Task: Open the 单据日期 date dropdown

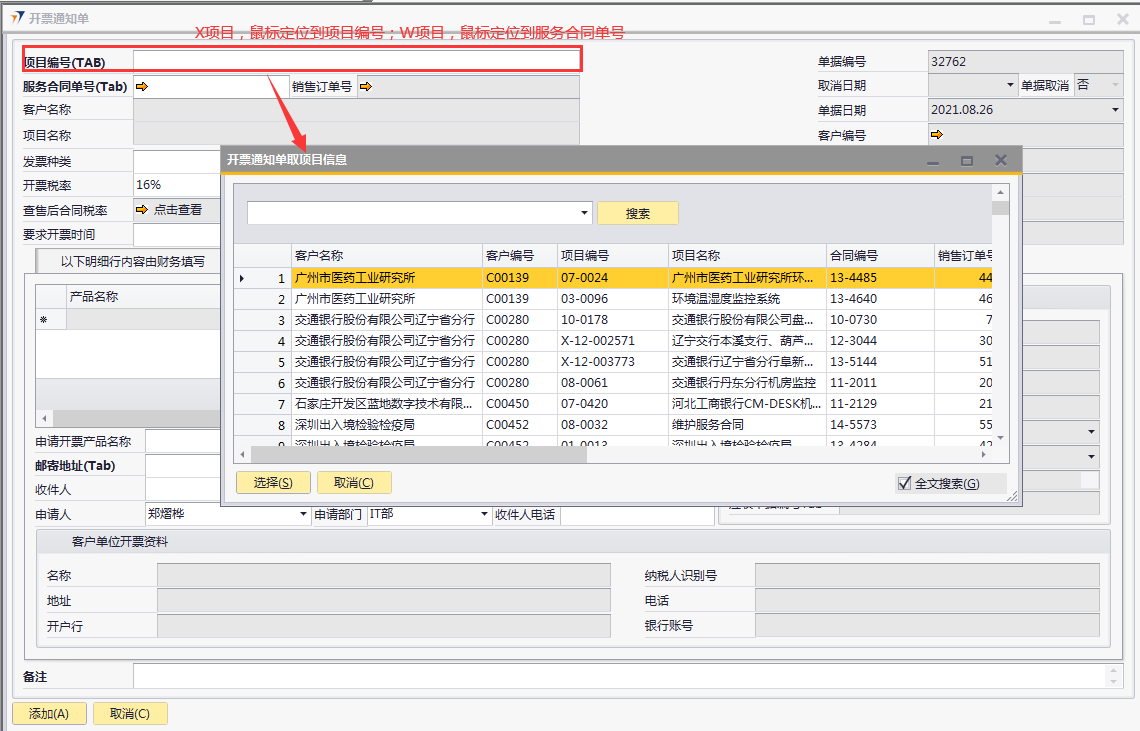Action: [1115, 110]
